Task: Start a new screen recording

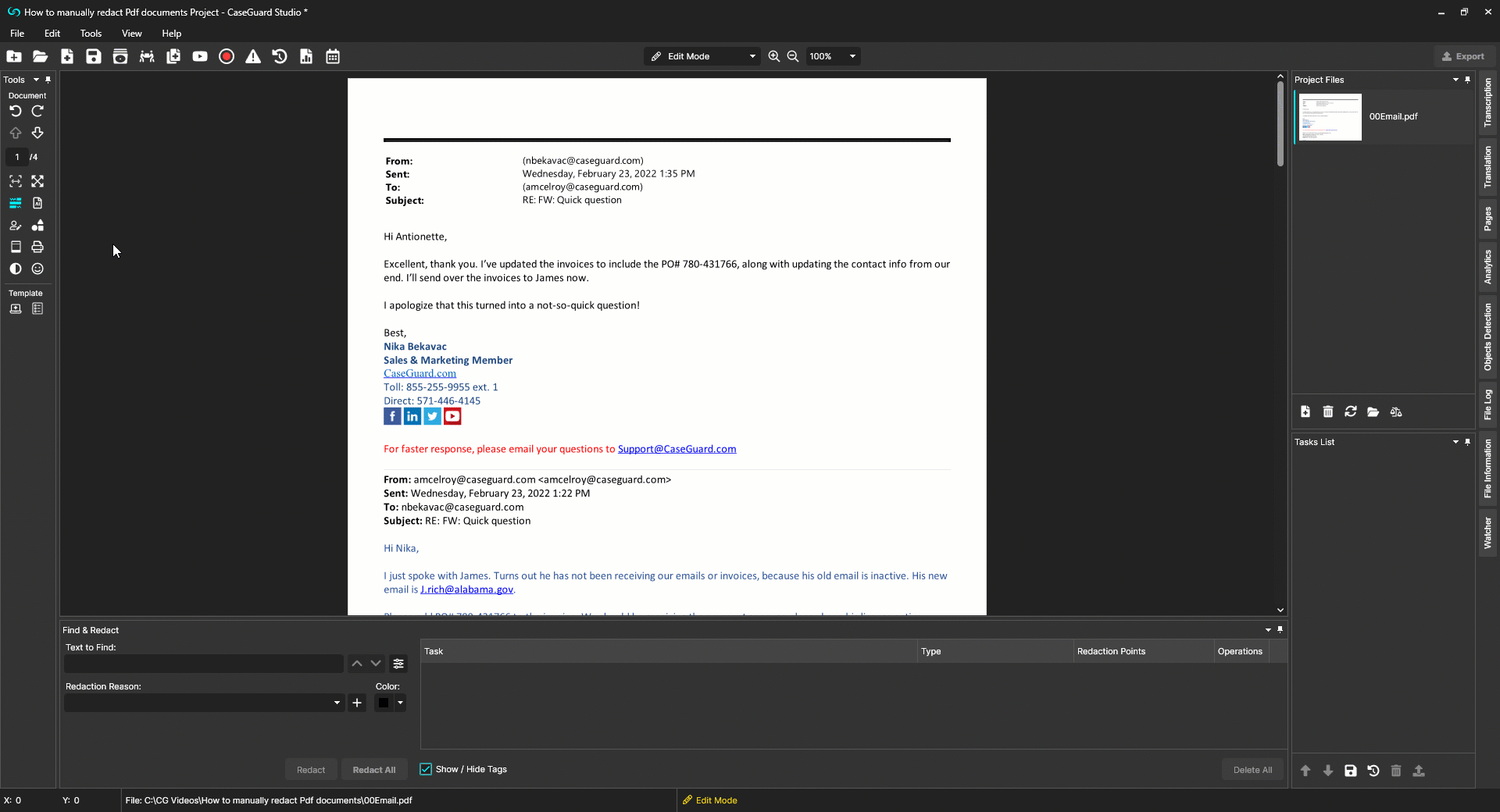Action: 227,56
